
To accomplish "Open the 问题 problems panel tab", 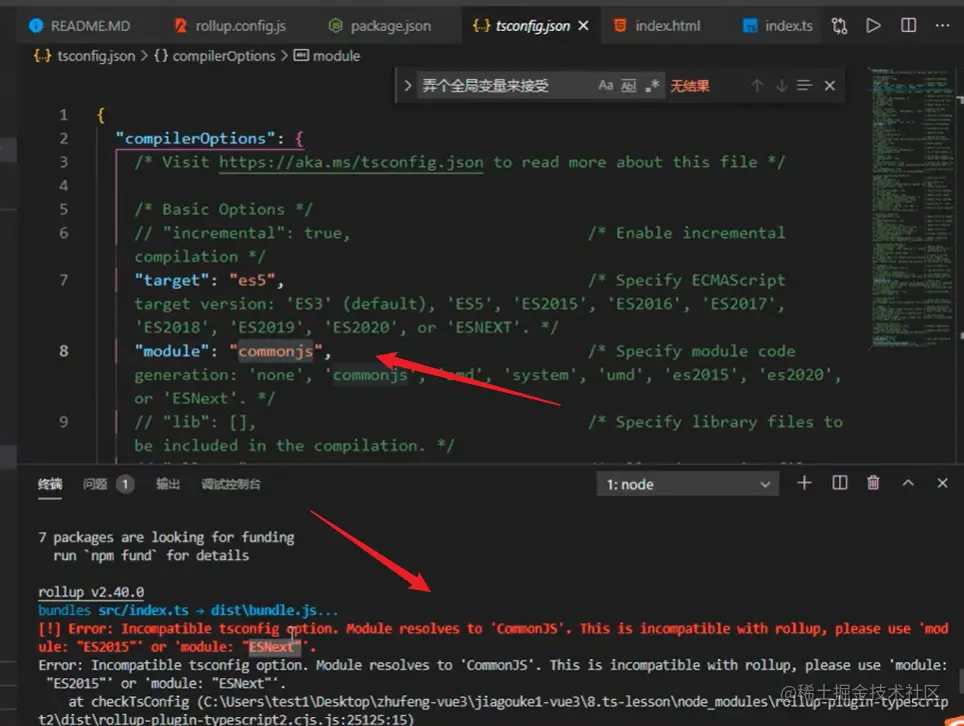I will tap(95, 484).
